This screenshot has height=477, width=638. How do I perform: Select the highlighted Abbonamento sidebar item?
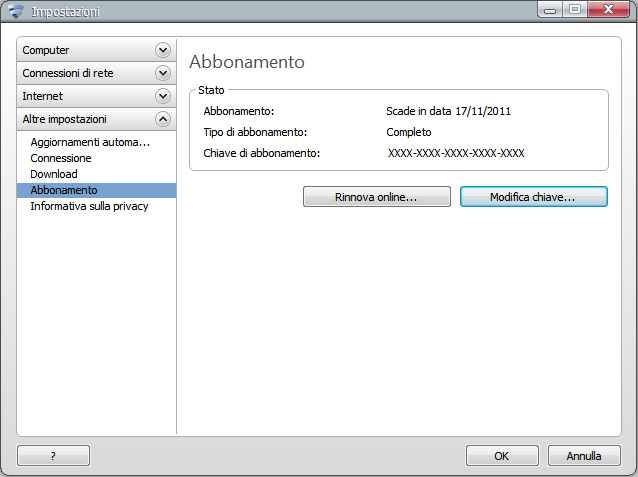[64, 190]
